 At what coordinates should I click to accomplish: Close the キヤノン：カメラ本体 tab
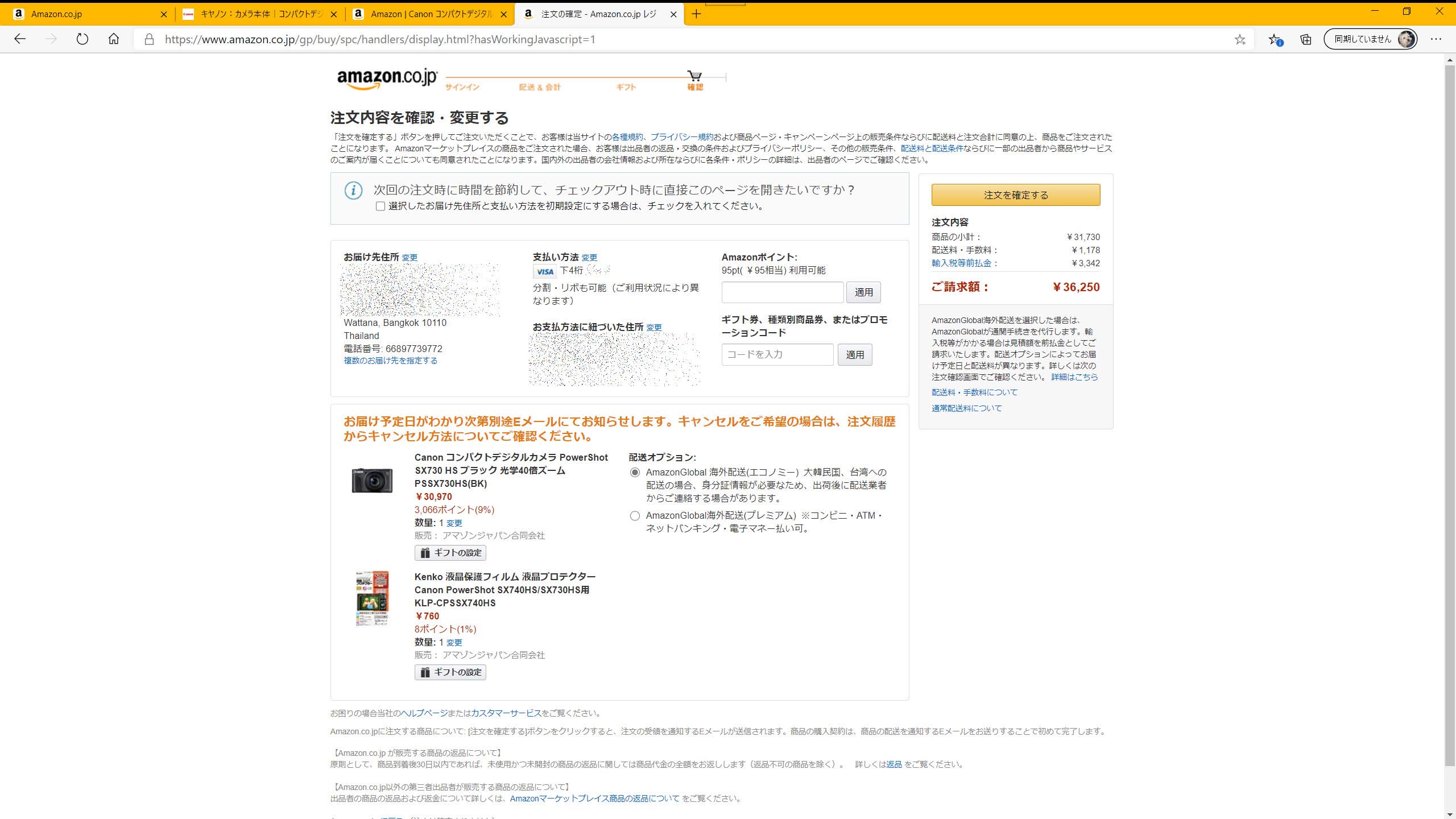tap(333, 14)
